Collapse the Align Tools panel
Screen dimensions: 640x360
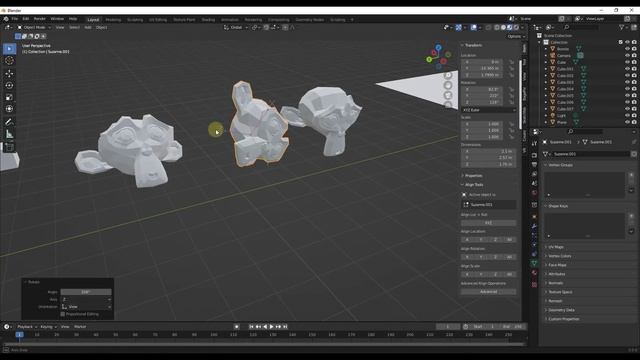click(474, 184)
